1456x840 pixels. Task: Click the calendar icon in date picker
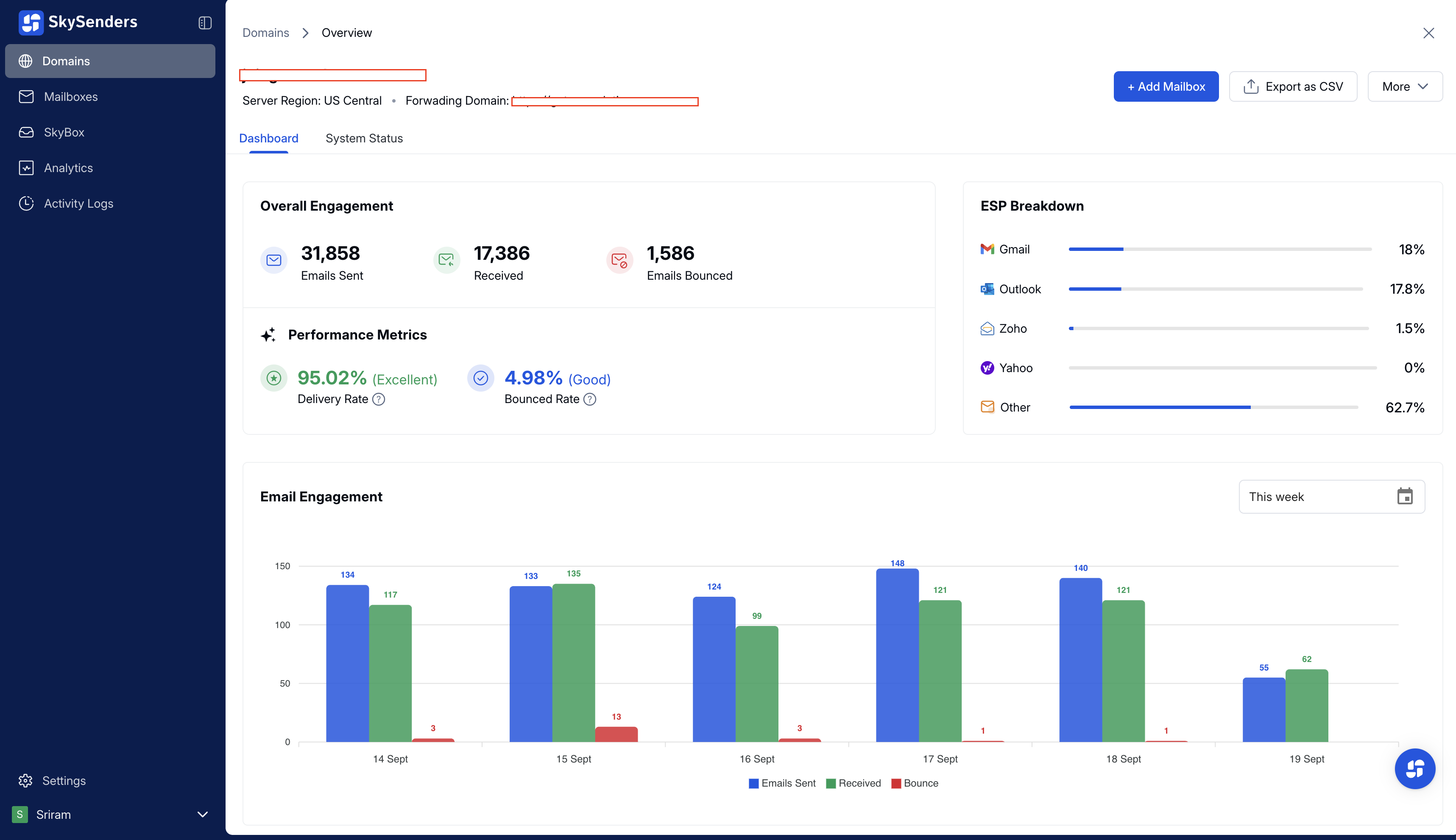[1405, 496]
